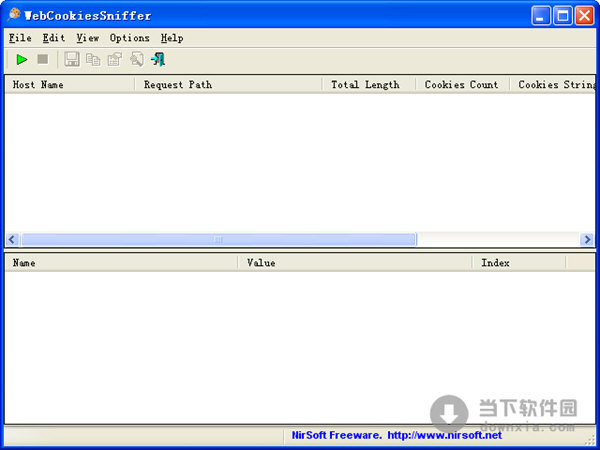Sort by the Cookies String column header

553,85
